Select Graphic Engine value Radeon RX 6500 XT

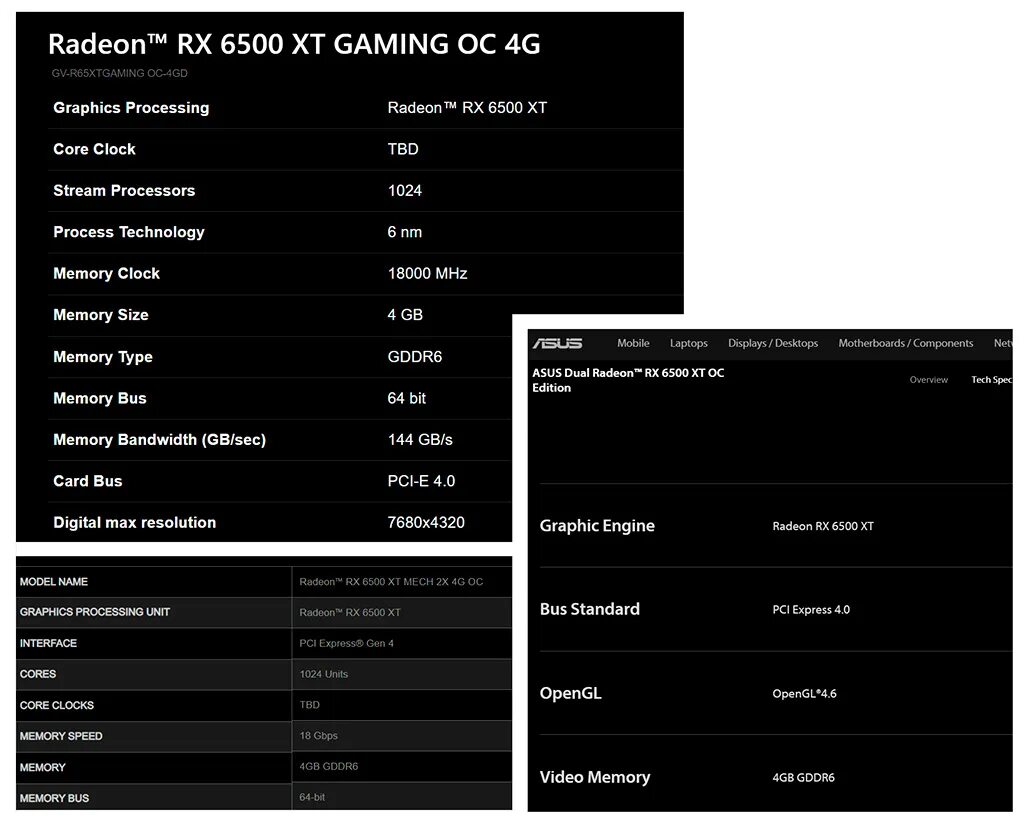click(x=823, y=526)
